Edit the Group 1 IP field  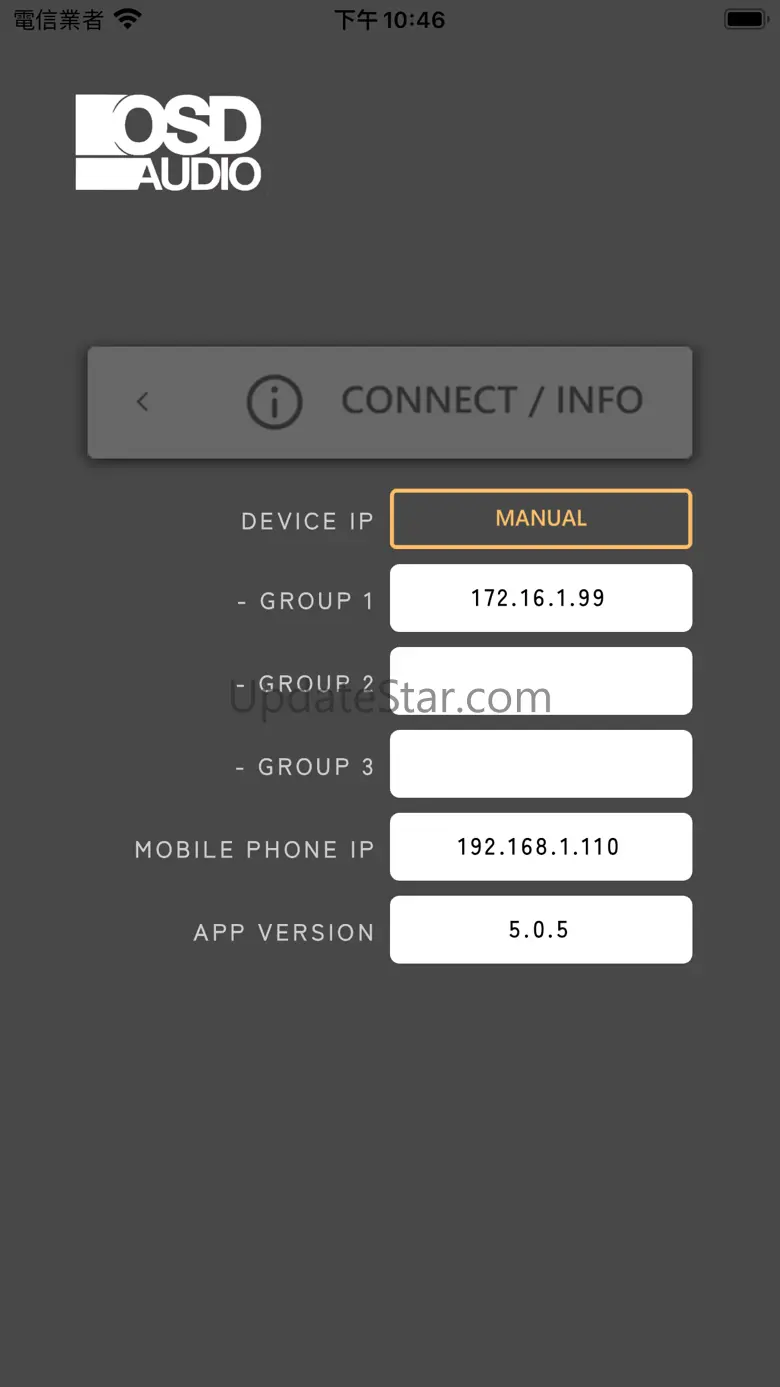click(541, 598)
